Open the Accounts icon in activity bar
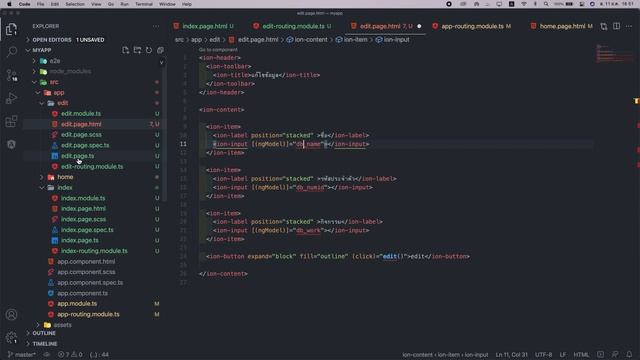Viewport: 640px width, 360px height. pyautogui.click(x=11, y=315)
